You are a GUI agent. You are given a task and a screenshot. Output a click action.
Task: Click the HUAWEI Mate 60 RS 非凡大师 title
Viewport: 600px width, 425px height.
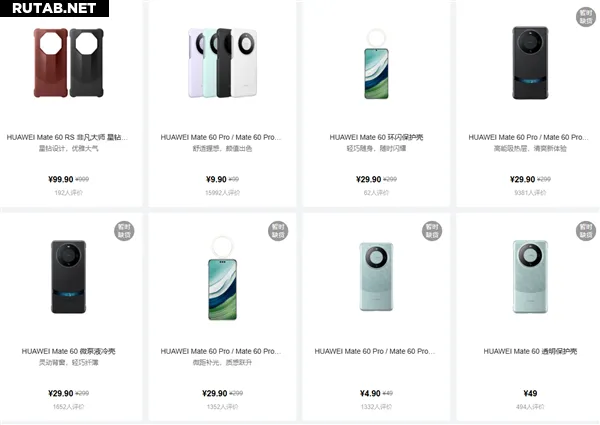69,137
